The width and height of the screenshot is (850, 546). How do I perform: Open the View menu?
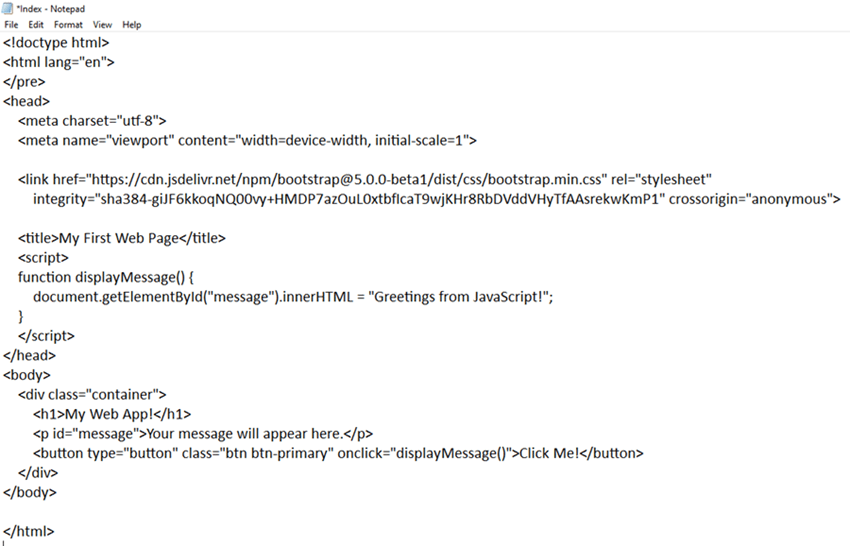point(102,24)
